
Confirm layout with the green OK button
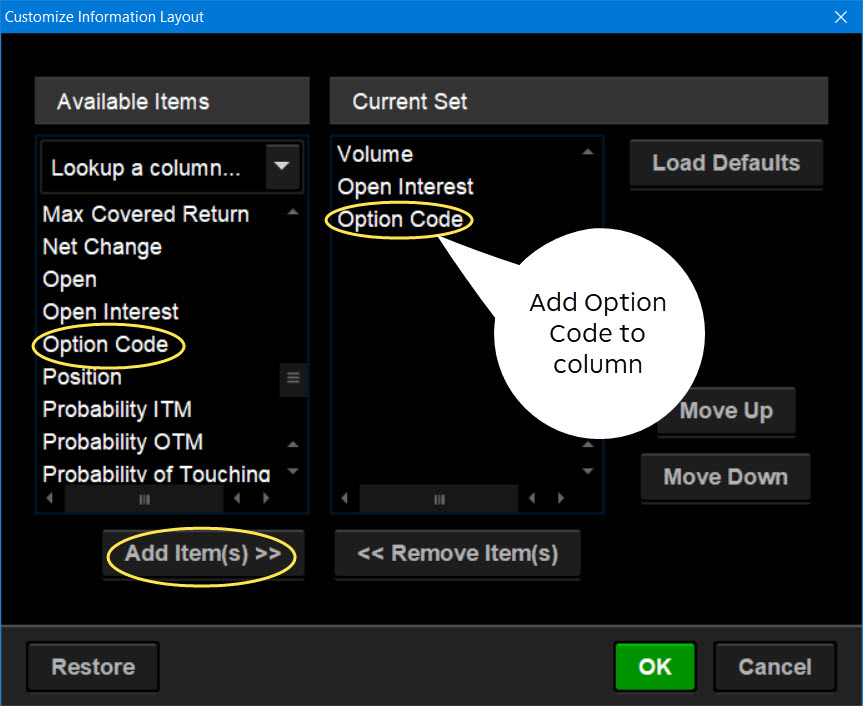655,667
